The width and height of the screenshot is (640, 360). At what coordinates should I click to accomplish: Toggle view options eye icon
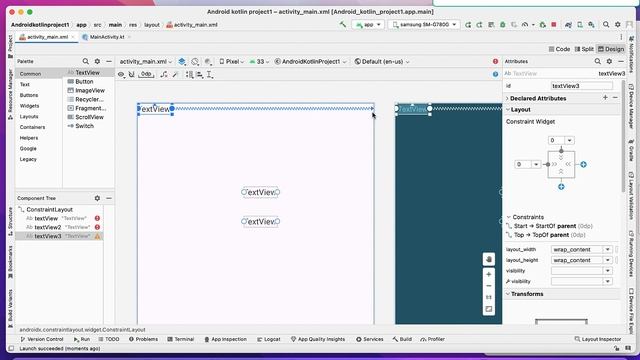121,74
